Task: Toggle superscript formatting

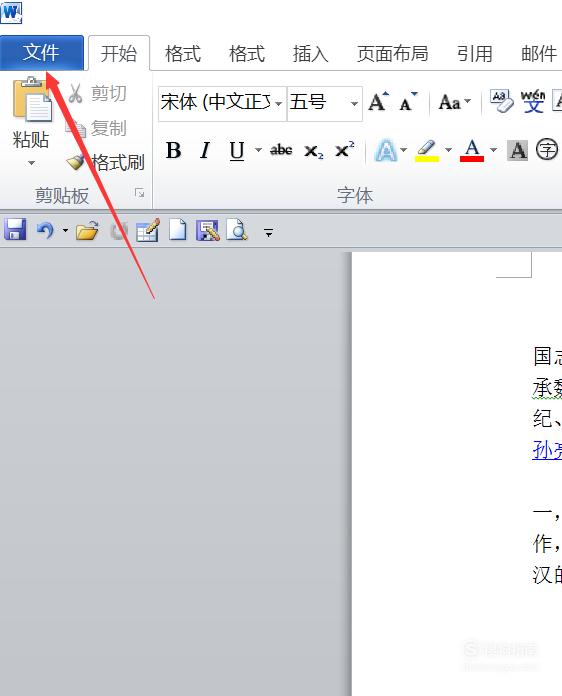Action: point(344,150)
